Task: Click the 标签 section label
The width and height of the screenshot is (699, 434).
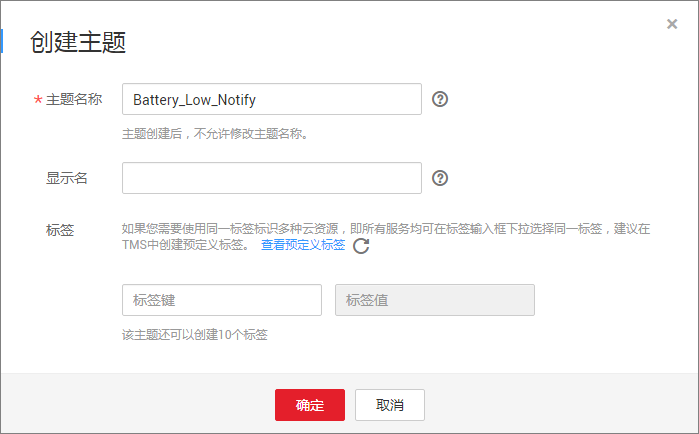Action: point(60,230)
